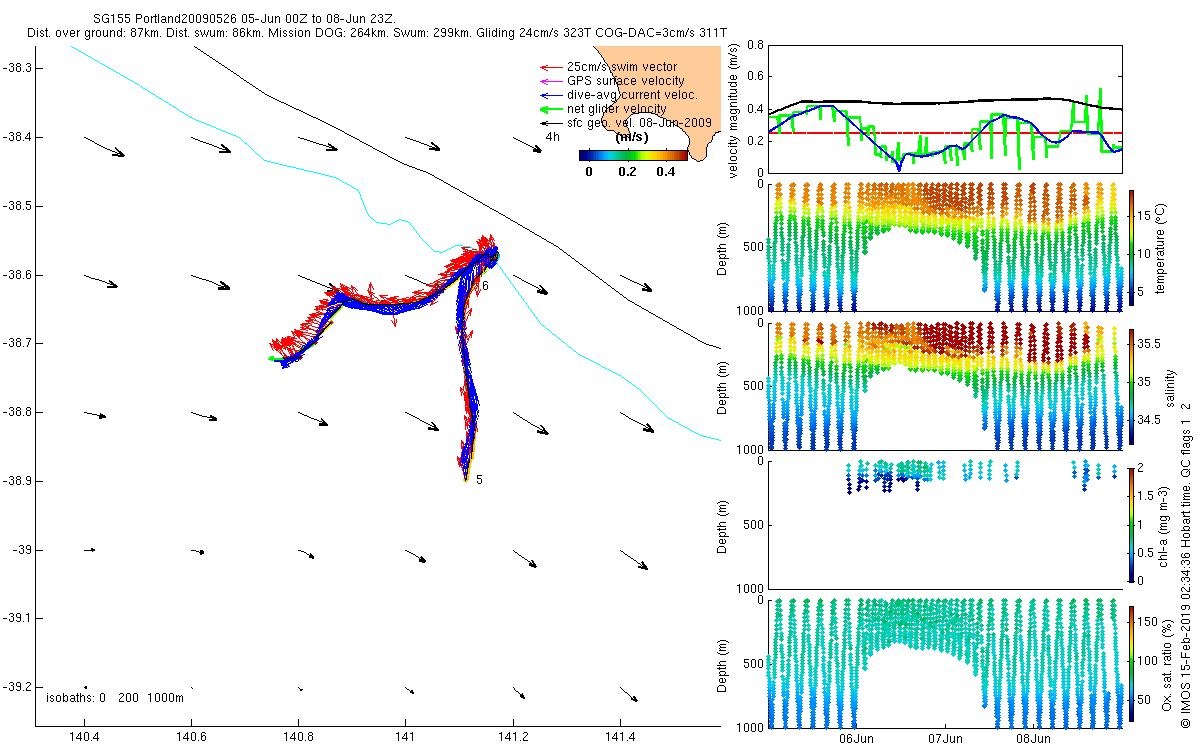The image size is (1200, 750).
Task: Click latitude tick '-38.3' on map axis
Action: (20, 68)
